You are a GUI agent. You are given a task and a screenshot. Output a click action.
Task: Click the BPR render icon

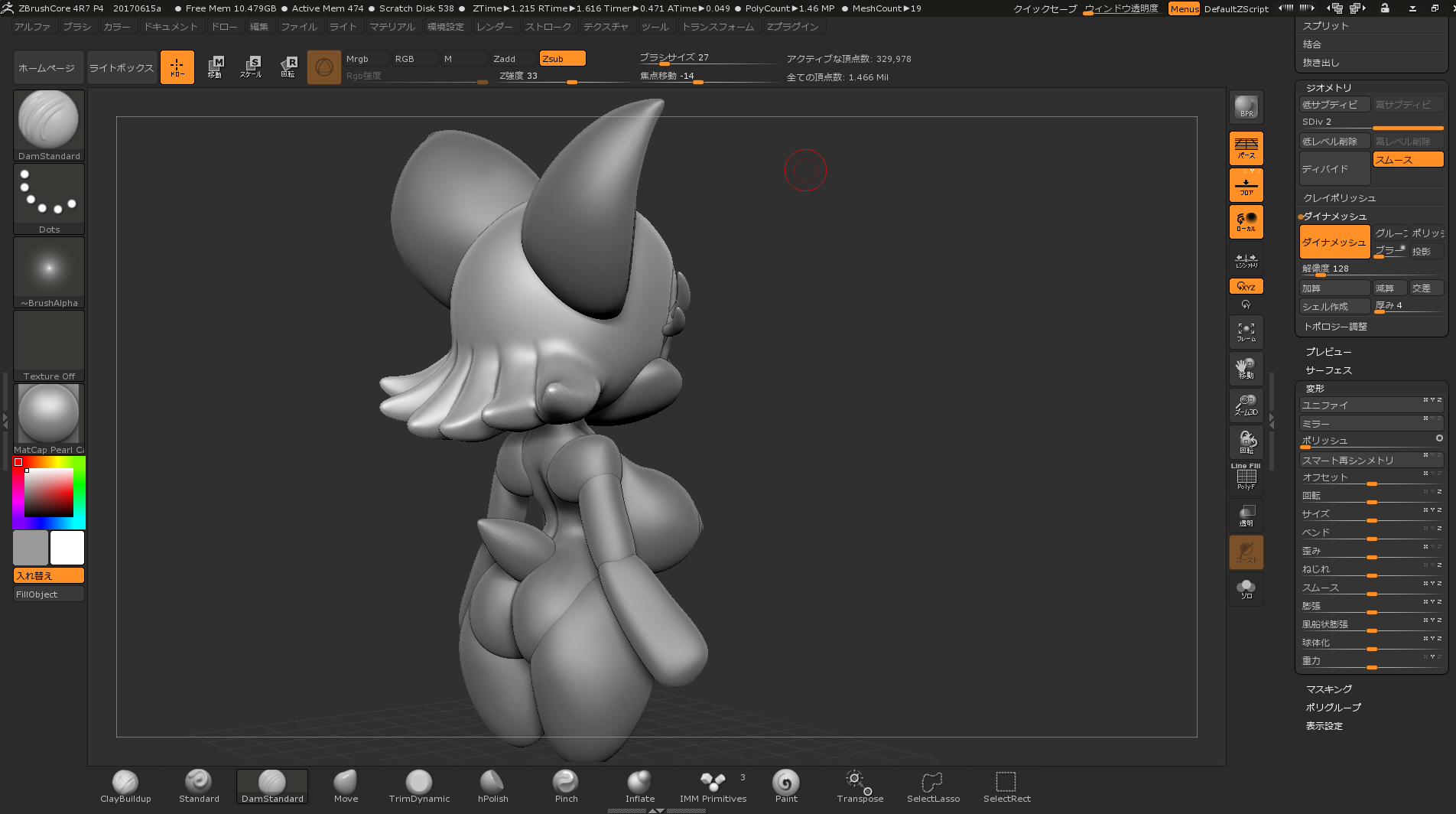tap(1246, 108)
